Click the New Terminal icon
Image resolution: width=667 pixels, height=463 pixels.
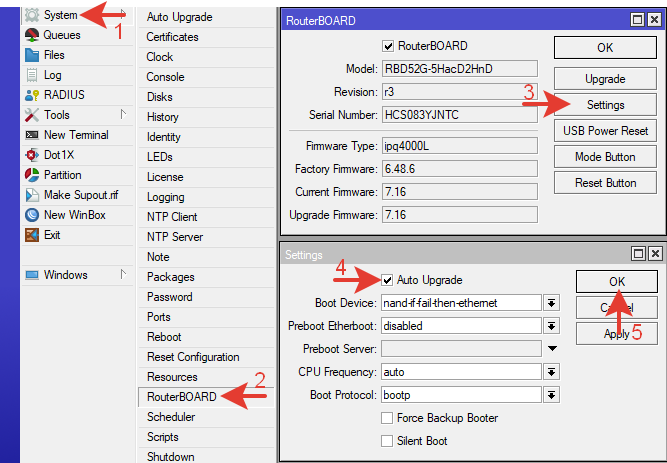tap(32, 135)
